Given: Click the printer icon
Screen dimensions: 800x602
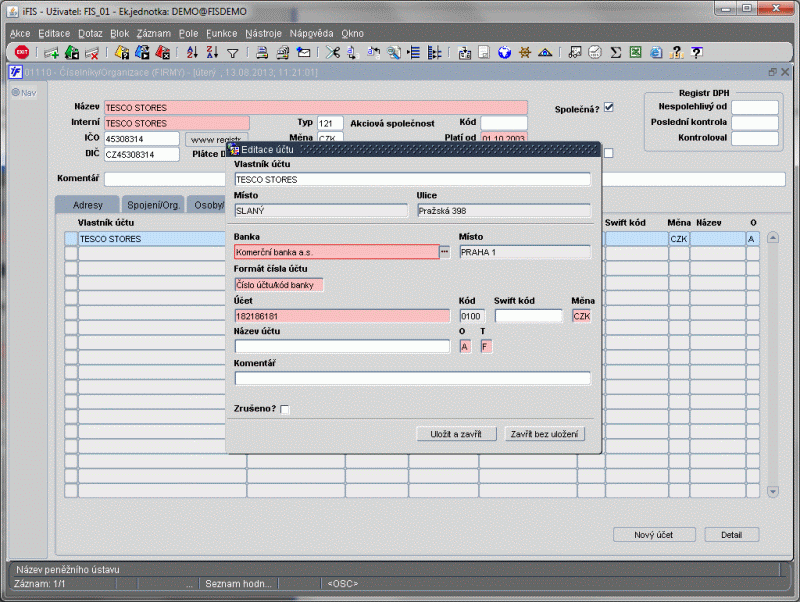Looking at the screenshot, I should click(262, 52).
